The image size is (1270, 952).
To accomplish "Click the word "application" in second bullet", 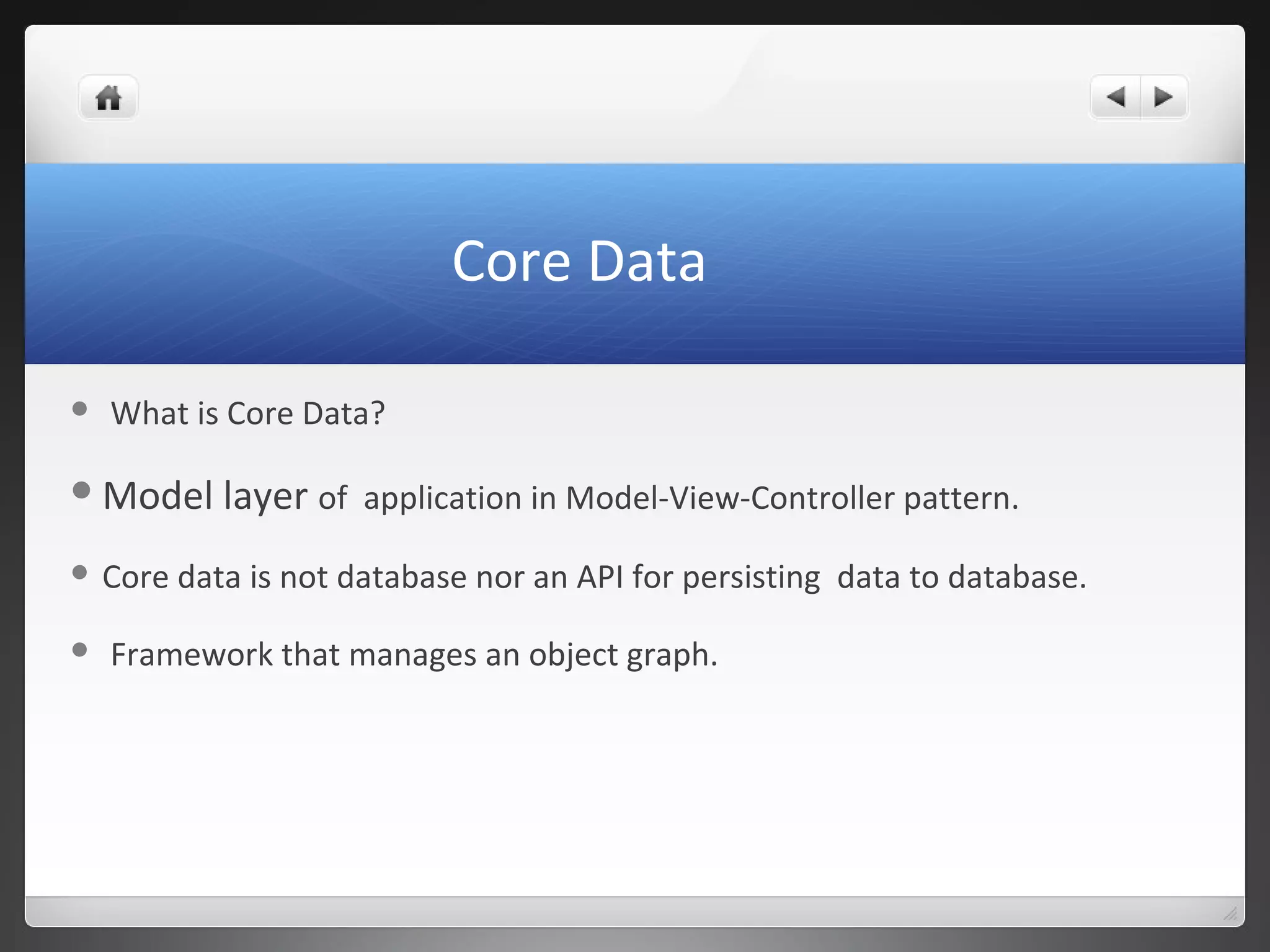I will 443,499.
